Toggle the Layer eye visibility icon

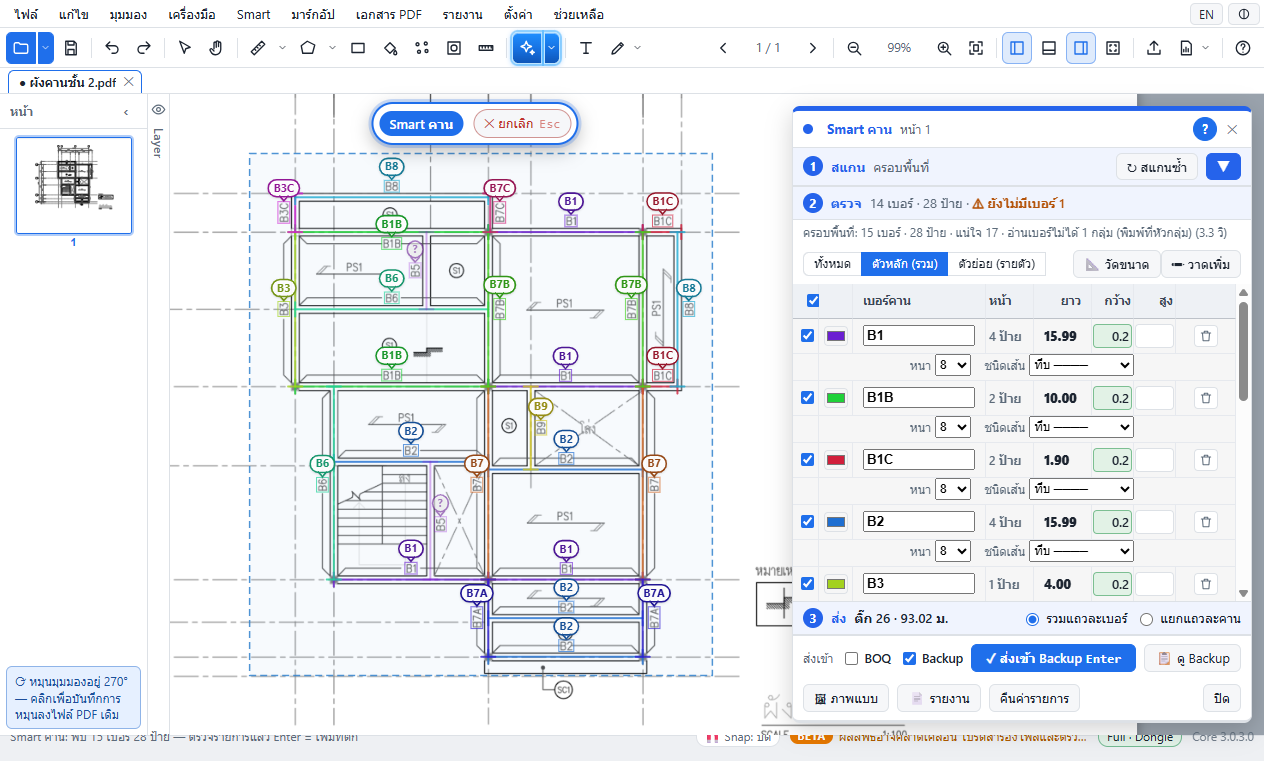[x=158, y=110]
